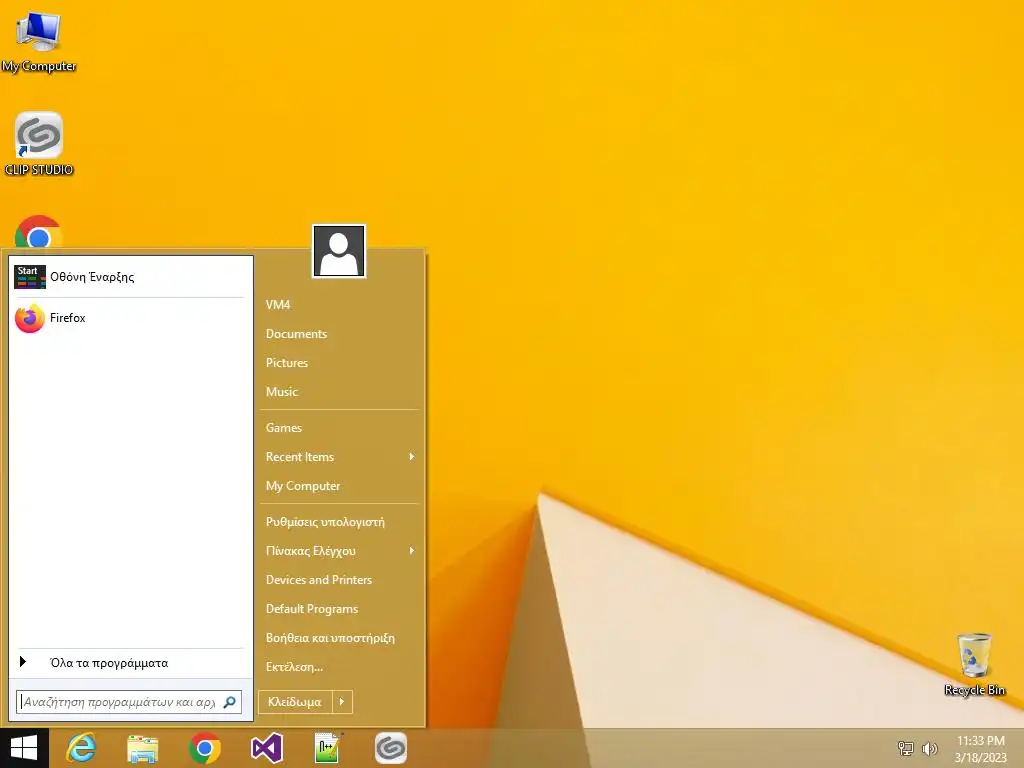The width and height of the screenshot is (1024, 768).
Task: Expand Recent Items submenu arrow
Action: (x=411, y=456)
